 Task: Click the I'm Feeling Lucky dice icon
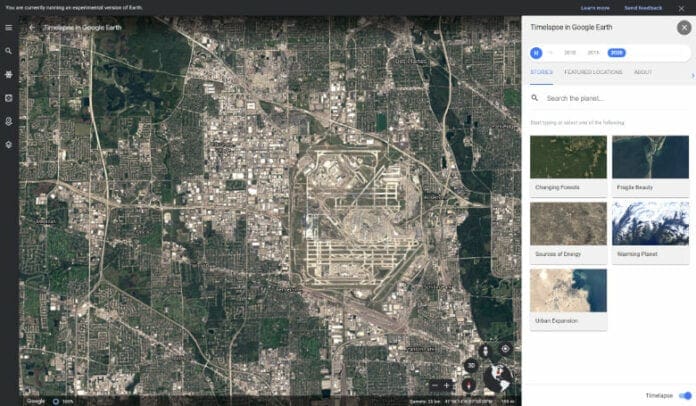pyautogui.click(x=8, y=98)
